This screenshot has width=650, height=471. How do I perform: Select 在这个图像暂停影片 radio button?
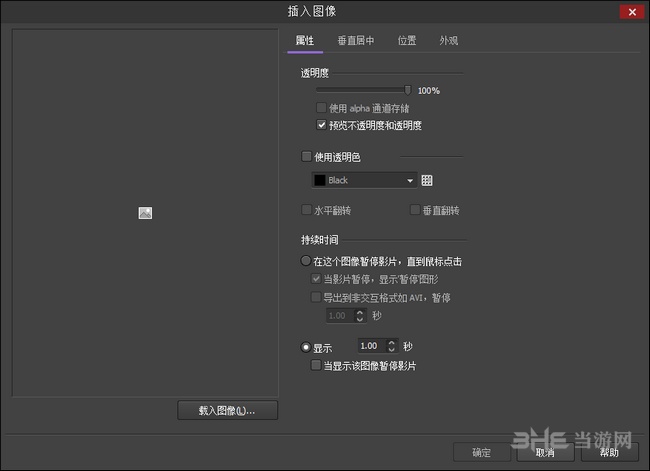(x=306, y=261)
